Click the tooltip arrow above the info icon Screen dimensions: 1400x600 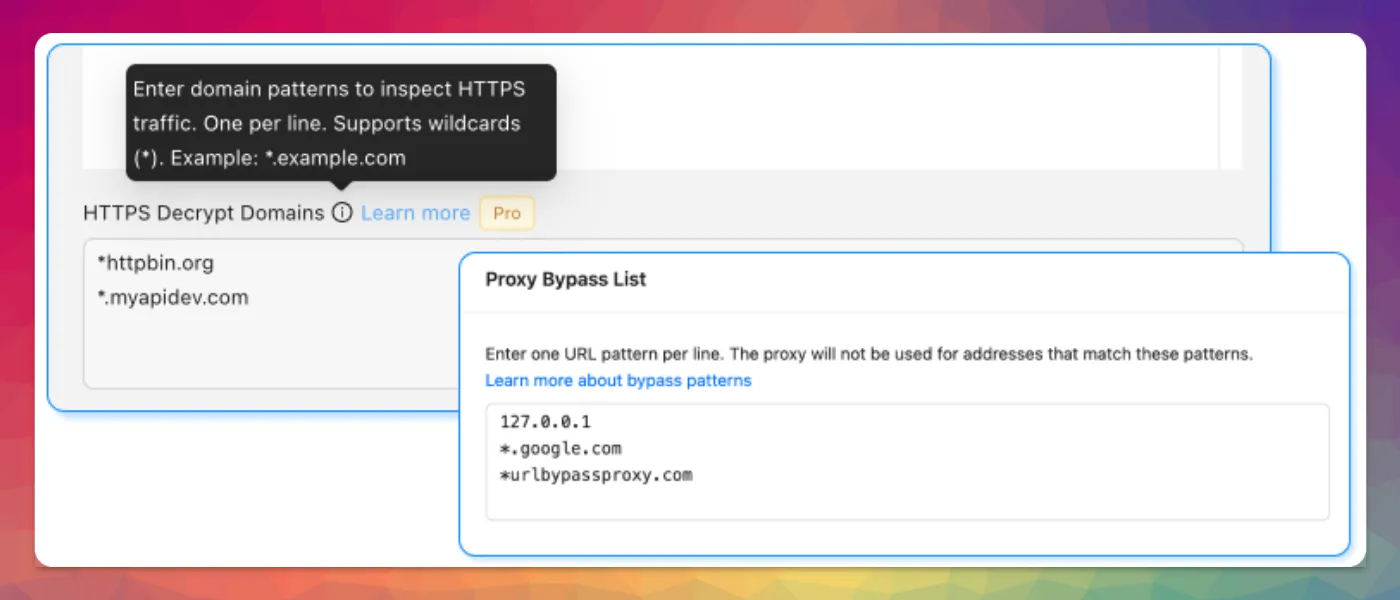tap(341, 184)
